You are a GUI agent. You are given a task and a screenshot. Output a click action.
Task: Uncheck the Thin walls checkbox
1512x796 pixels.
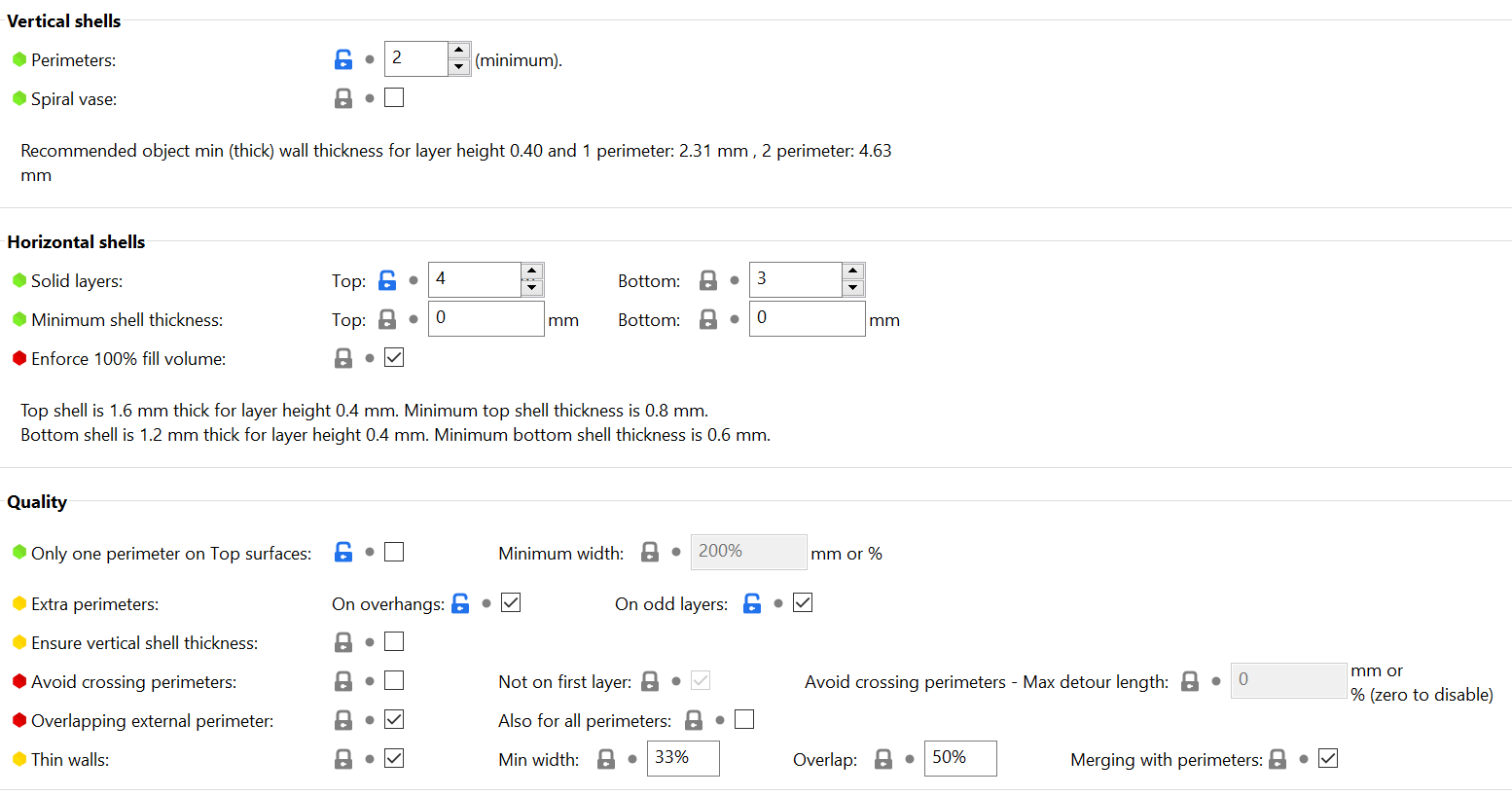coord(394,758)
